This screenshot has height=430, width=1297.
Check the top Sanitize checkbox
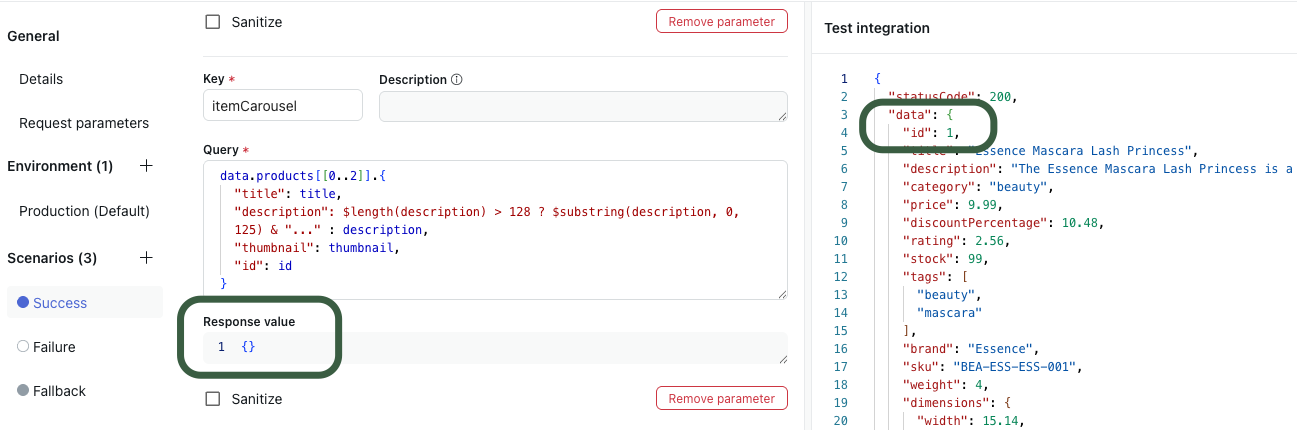[x=212, y=21]
